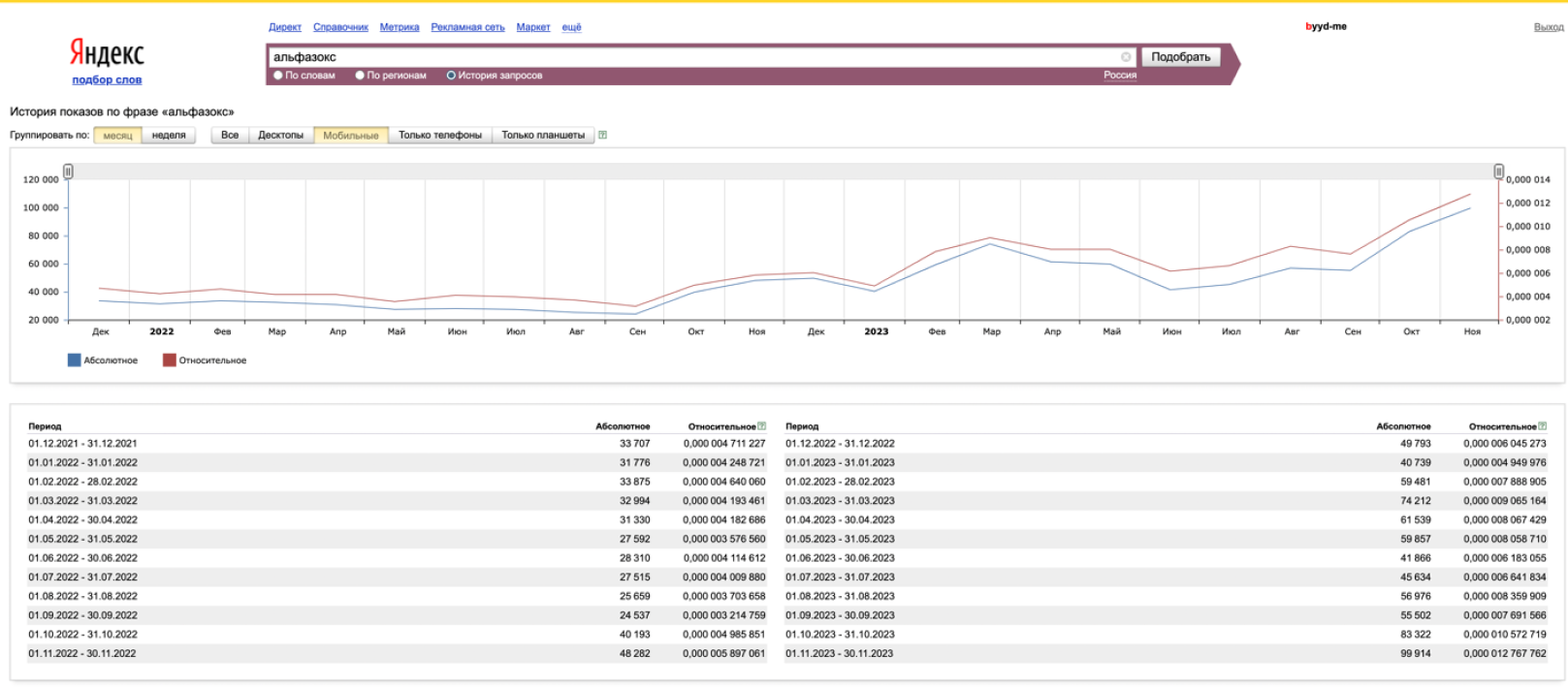Click the right table 'Абсолютное' header
Image resolution: width=1568 pixels, height=688 pixels.
point(1403,426)
